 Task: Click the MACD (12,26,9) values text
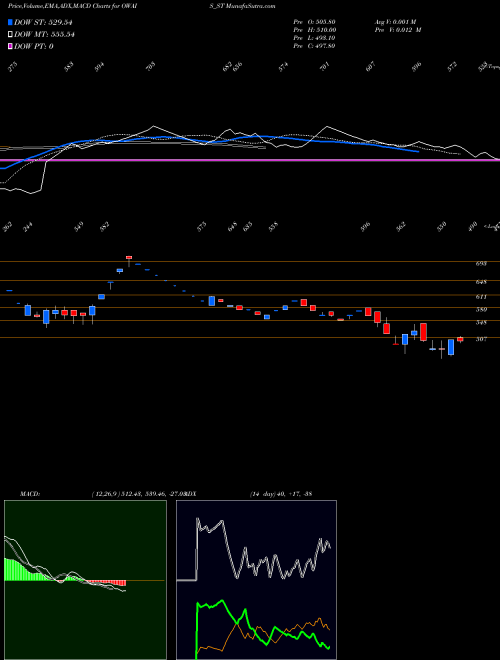pos(138,494)
